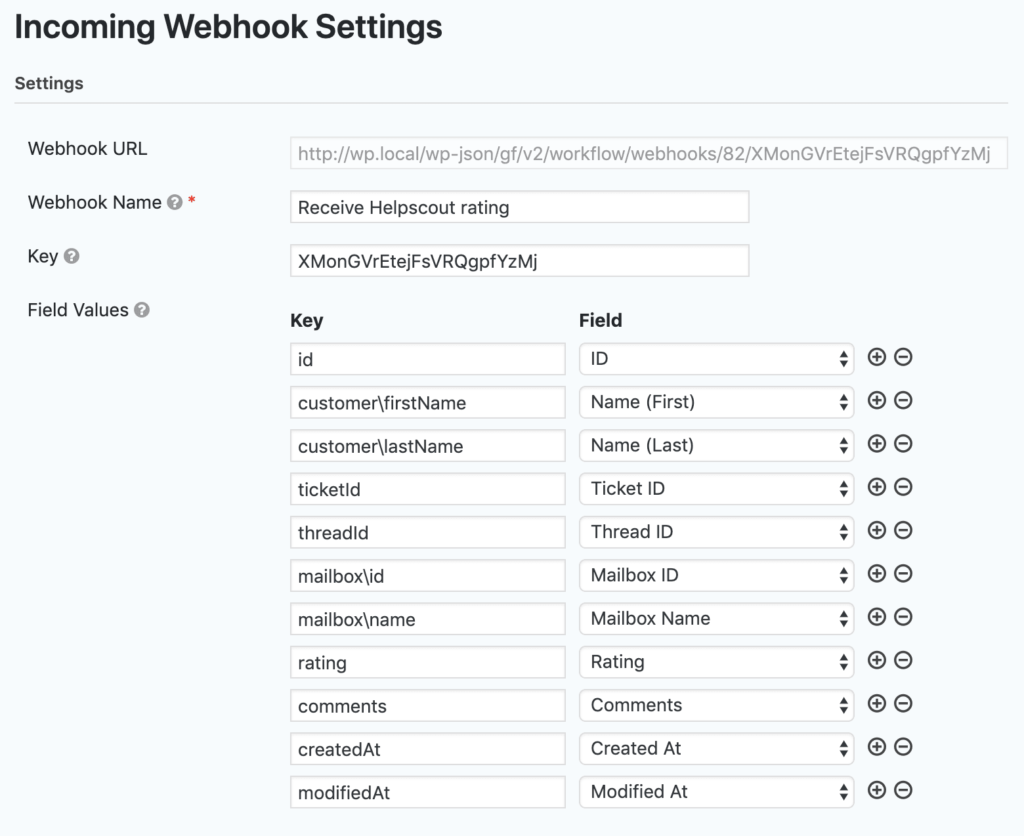This screenshot has height=836, width=1024.
Task: Add a row after rating mapping
Action: click(876, 660)
